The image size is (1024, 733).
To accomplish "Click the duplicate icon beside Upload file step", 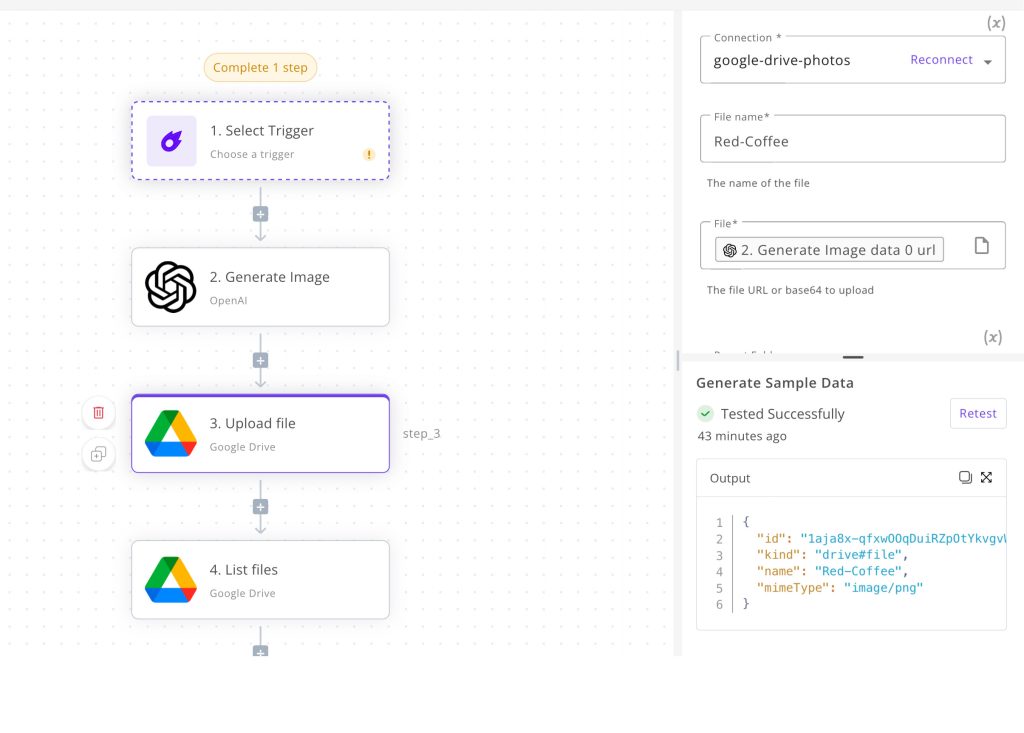I will click(x=98, y=455).
